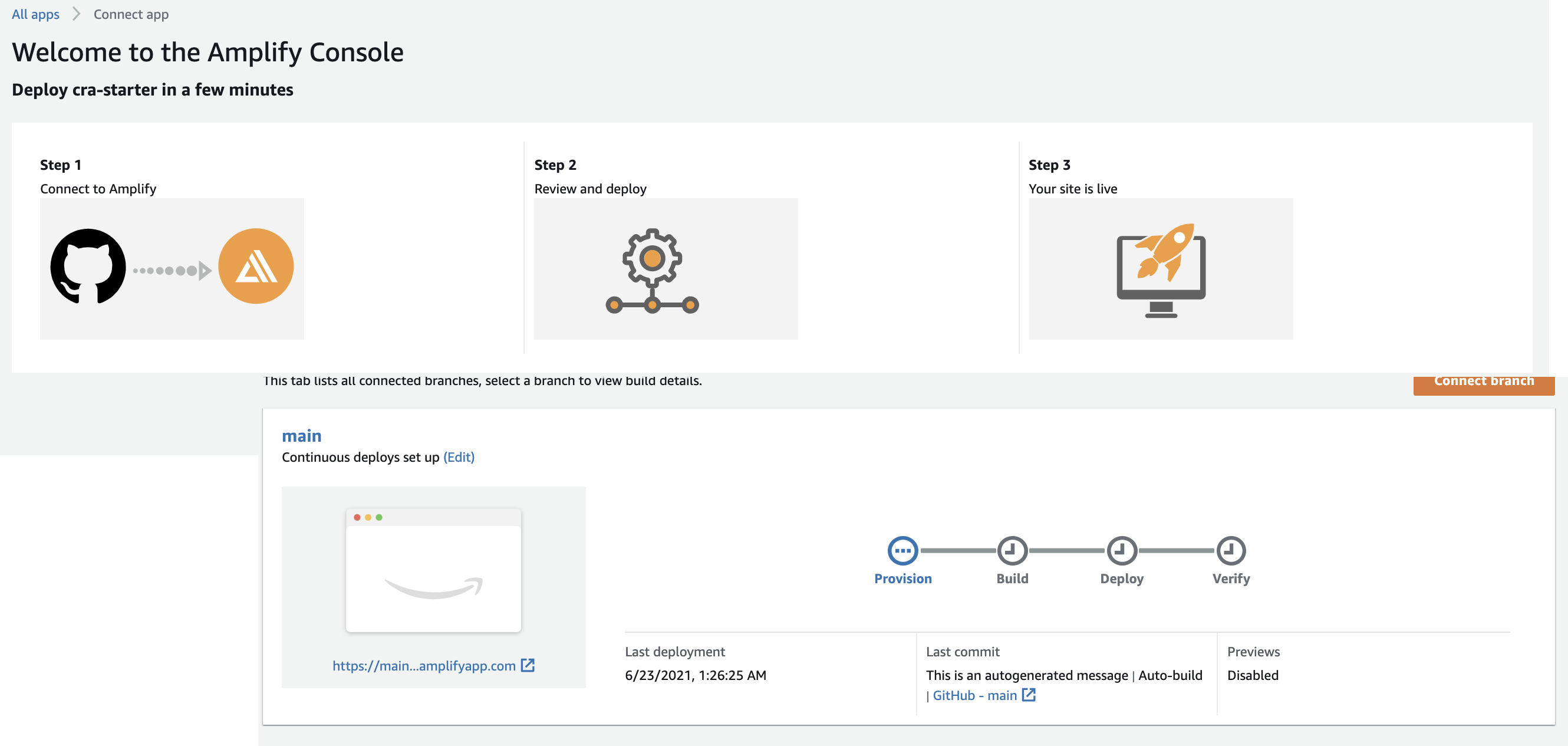Click Edit next to Continuous deploys
This screenshot has height=746, width=1568.
(459, 456)
